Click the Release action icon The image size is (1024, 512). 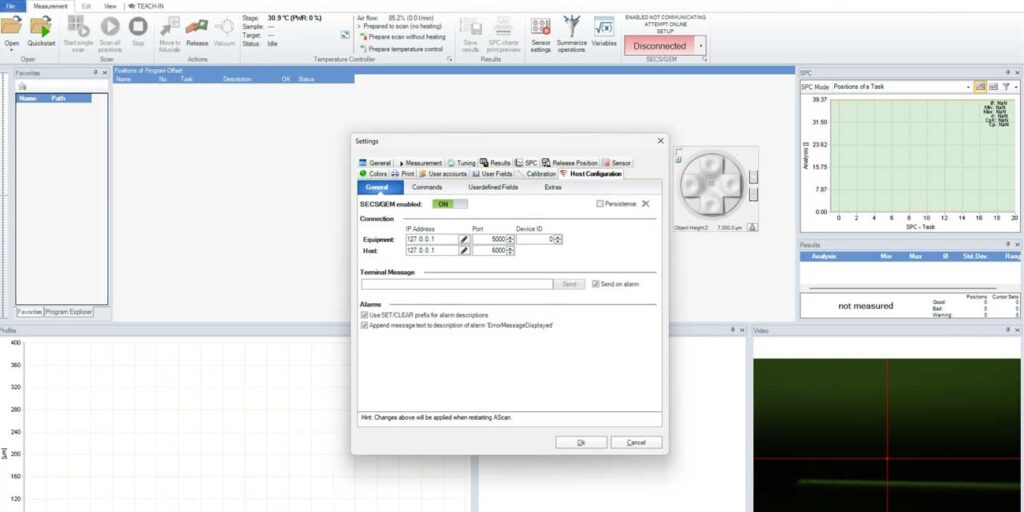(197, 27)
